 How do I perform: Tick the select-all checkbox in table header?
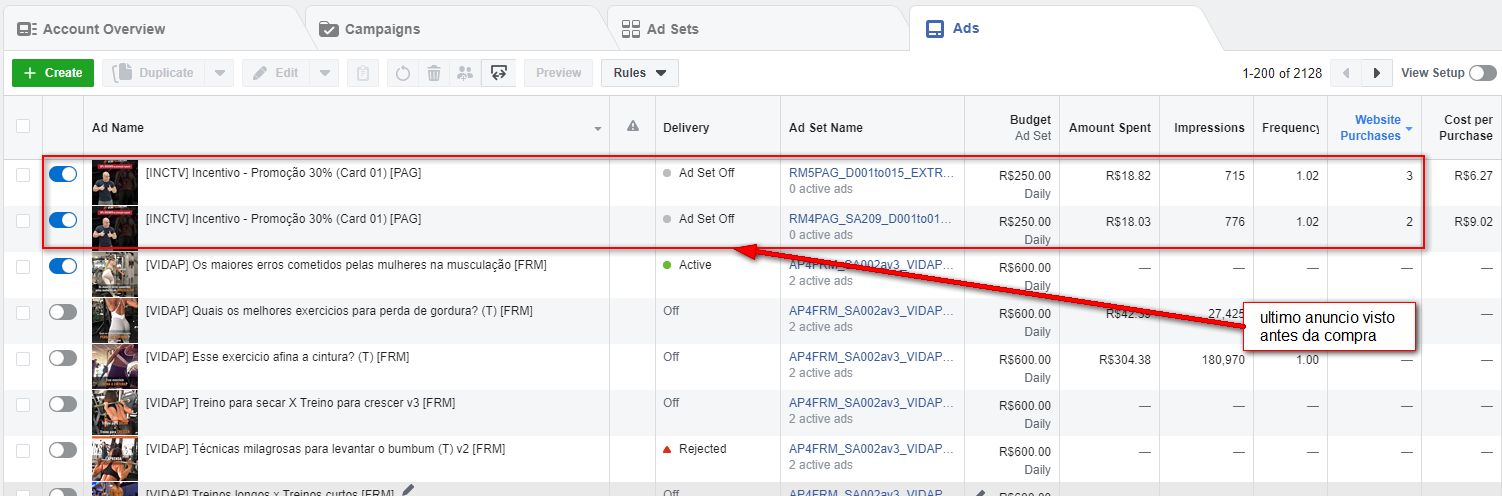(x=23, y=127)
